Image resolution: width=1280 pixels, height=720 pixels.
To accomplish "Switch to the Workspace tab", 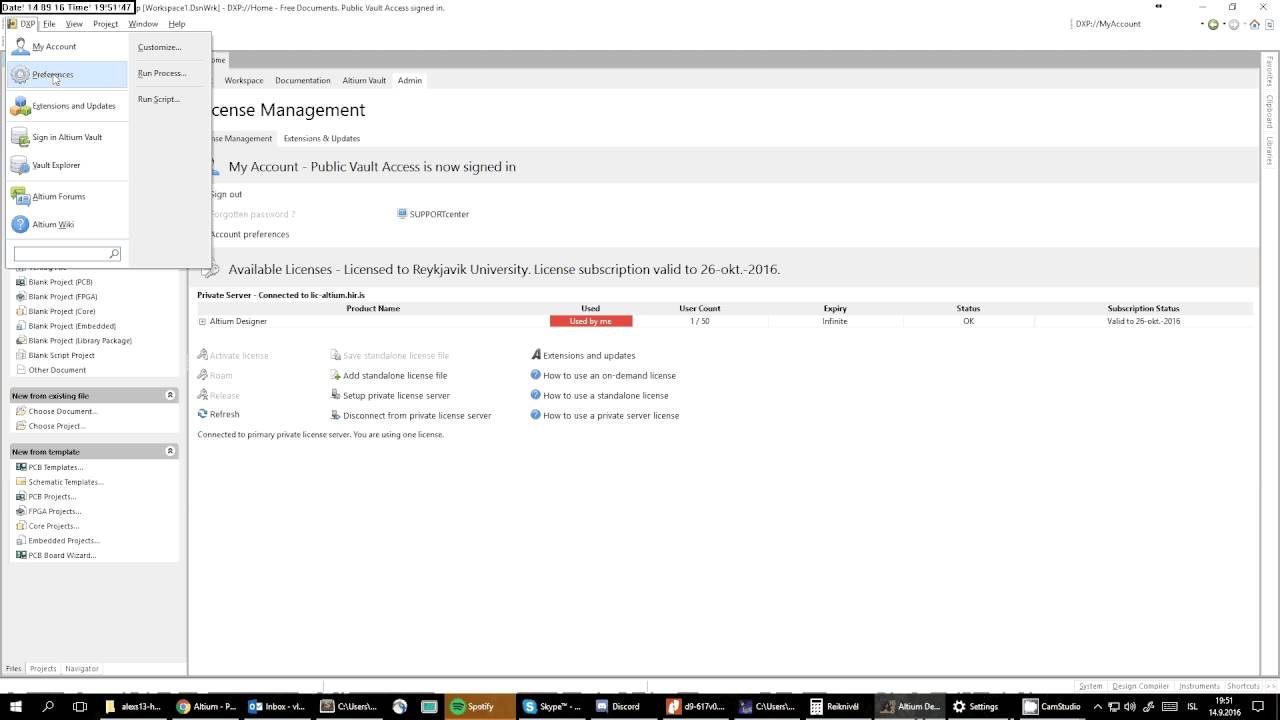I will (x=244, y=80).
